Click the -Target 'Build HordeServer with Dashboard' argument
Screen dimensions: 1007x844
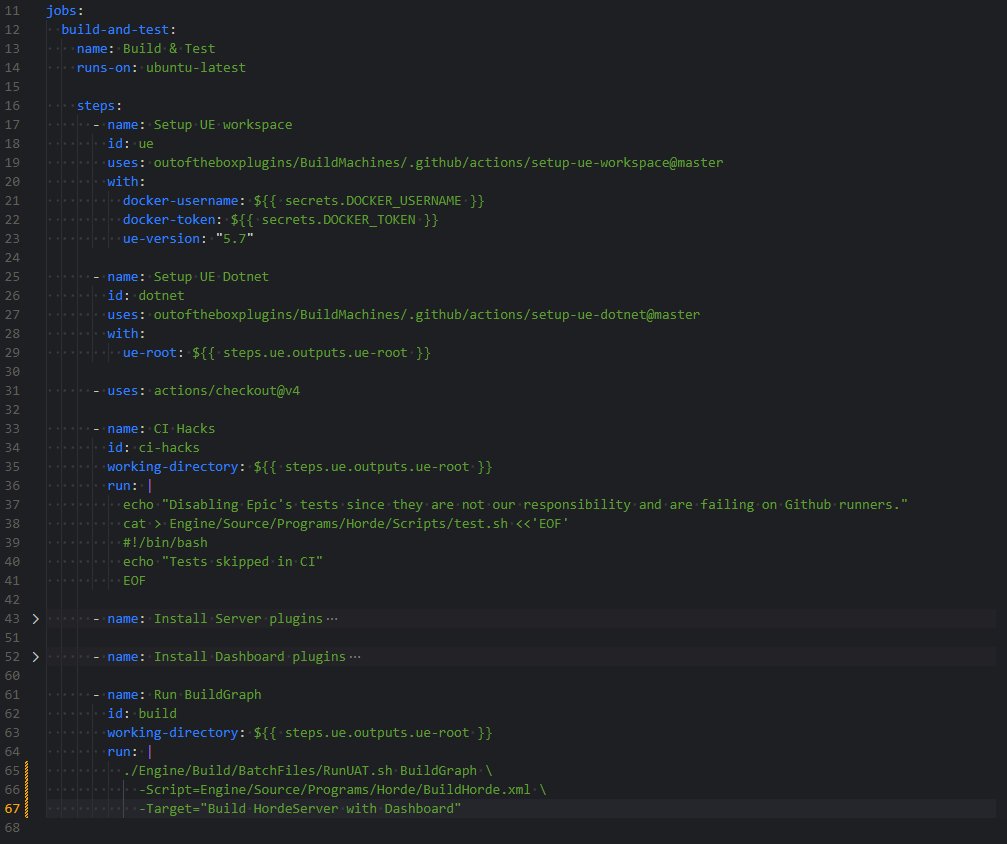(300, 809)
